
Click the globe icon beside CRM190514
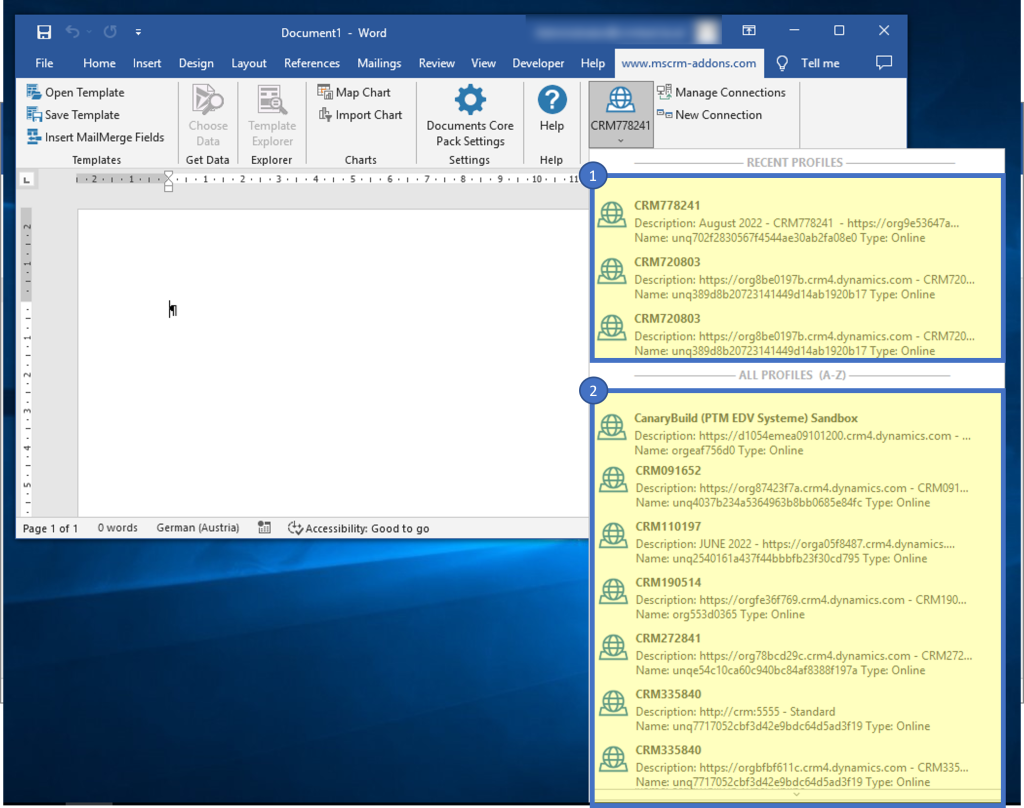click(613, 591)
